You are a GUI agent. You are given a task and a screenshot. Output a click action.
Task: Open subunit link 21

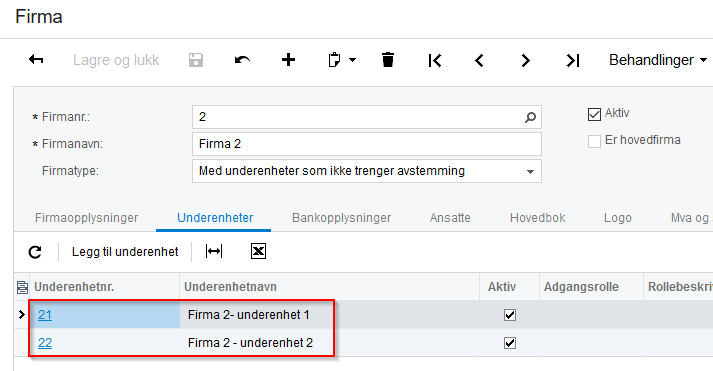coord(45,315)
